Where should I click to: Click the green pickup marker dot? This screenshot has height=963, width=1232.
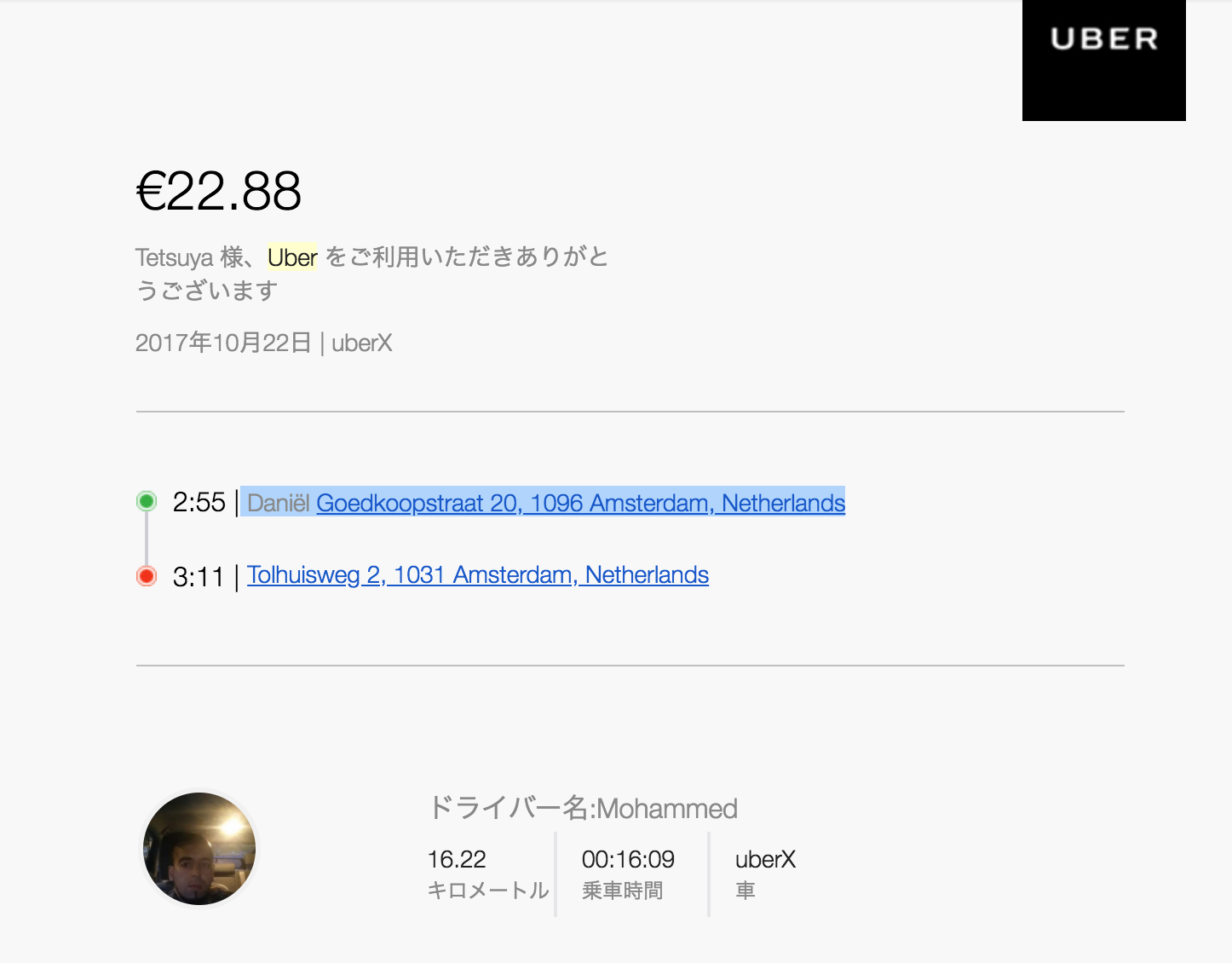(147, 501)
